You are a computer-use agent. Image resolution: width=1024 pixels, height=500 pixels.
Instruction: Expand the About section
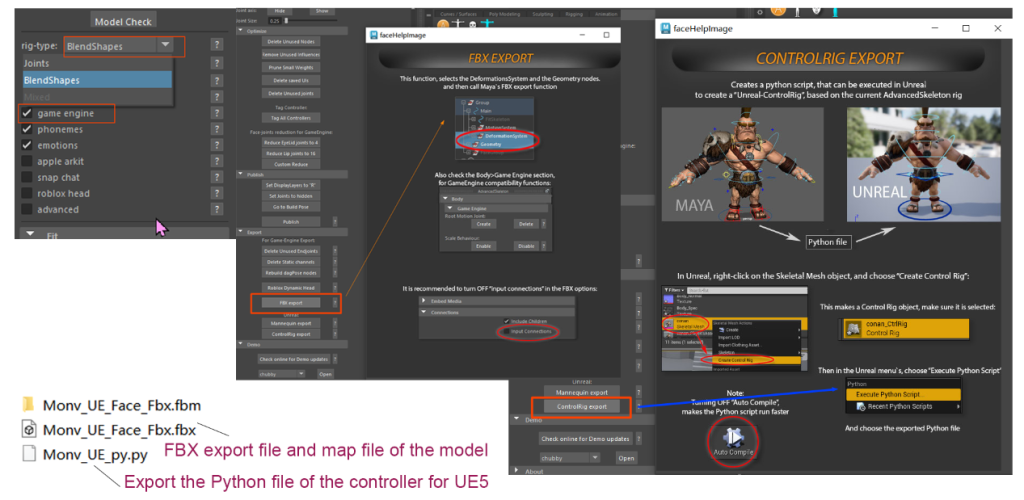(581, 471)
